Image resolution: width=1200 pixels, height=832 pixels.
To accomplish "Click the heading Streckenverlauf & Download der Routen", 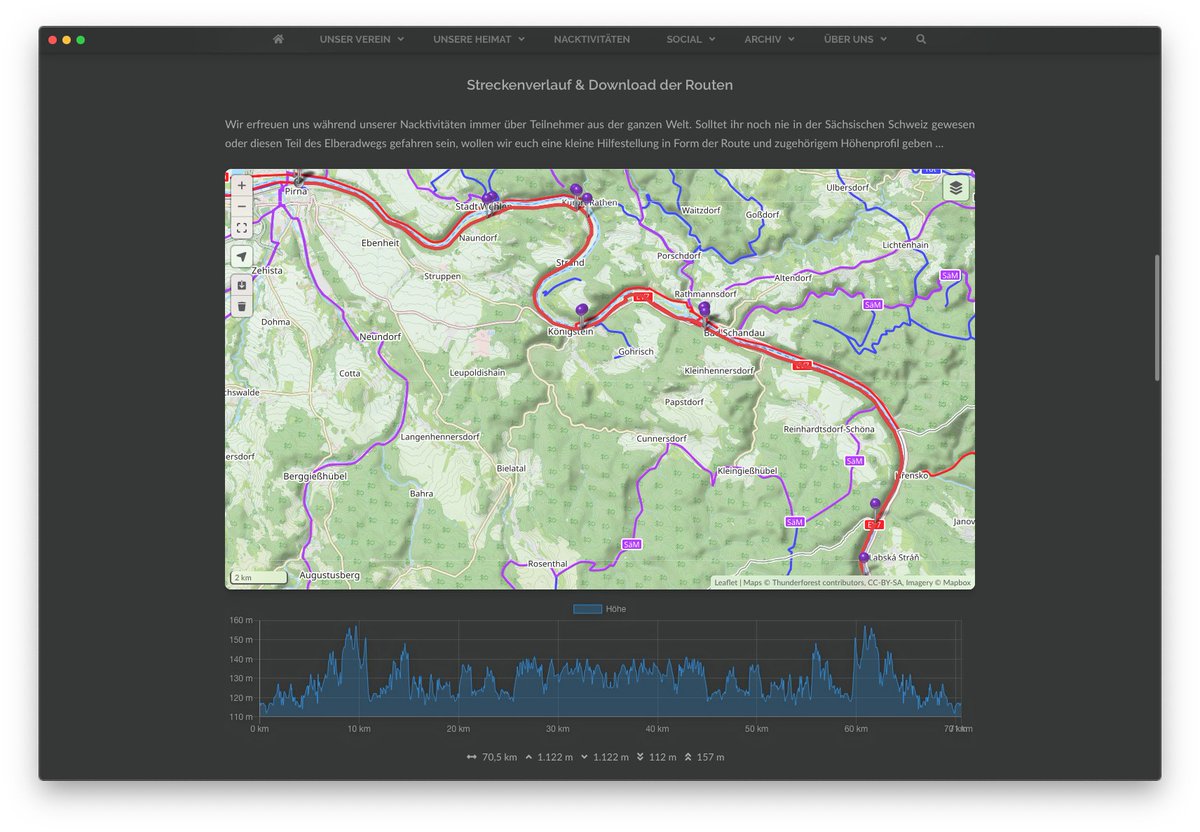I will point(600,85).
